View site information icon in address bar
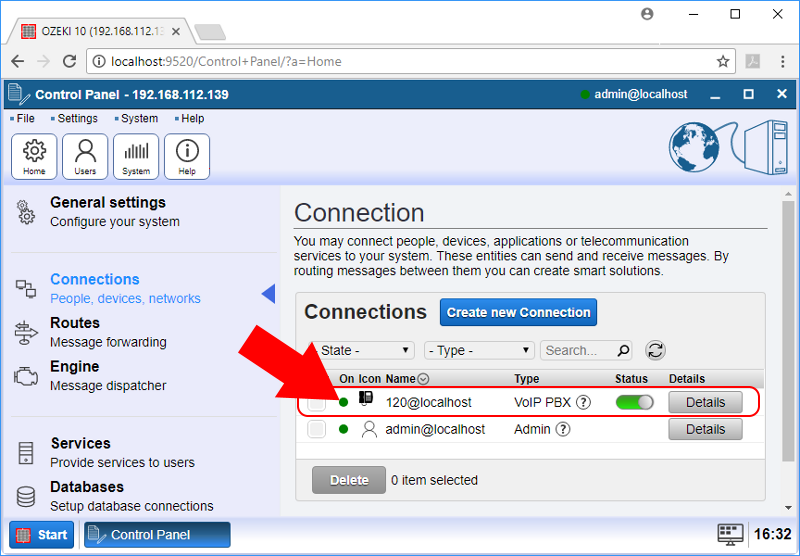Viewport: 800px width, 556px height. pyautogui.click(x=98, y=62)
